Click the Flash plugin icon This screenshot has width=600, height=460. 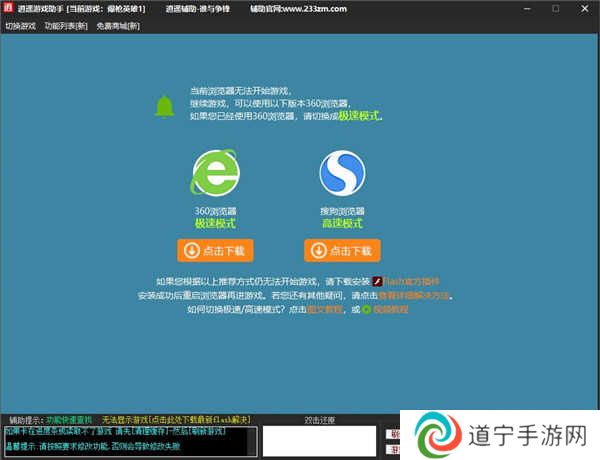point(377,282)
